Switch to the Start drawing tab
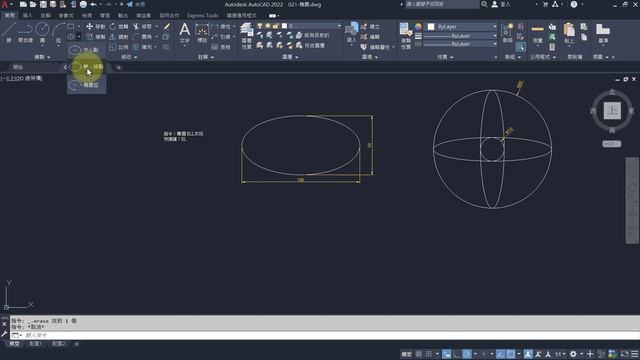The height and width of the screenshot is (360, 640). (18, 67)
